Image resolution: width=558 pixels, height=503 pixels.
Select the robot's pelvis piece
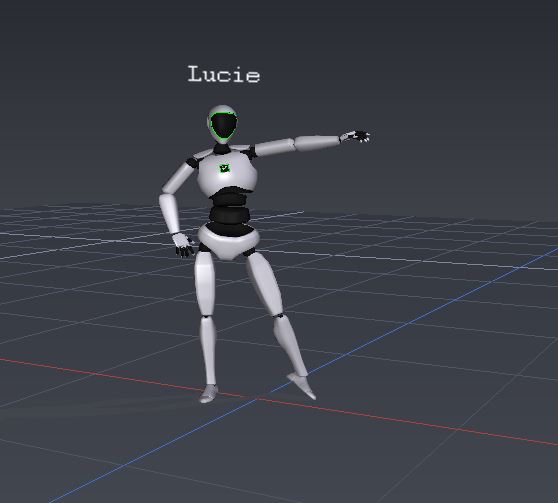228,241
